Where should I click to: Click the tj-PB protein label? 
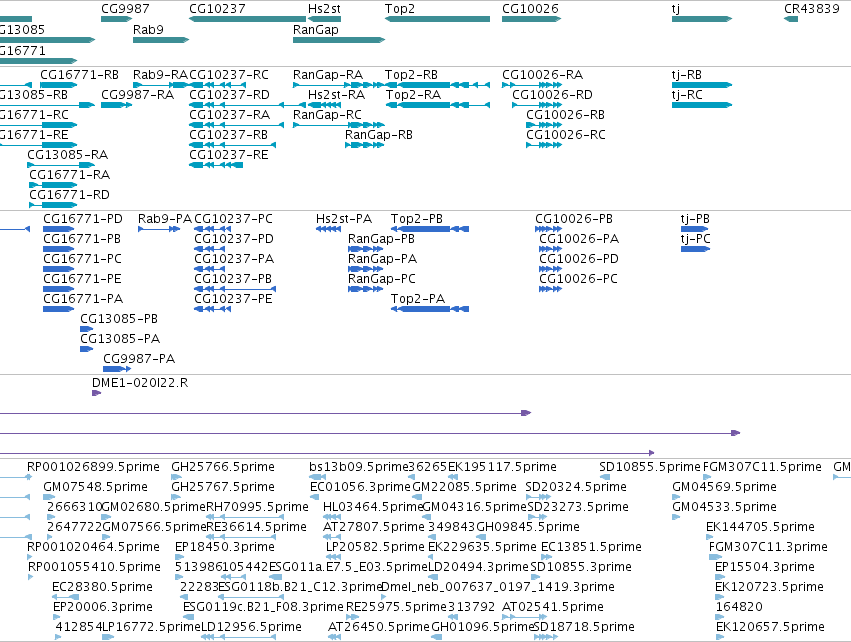695,219
